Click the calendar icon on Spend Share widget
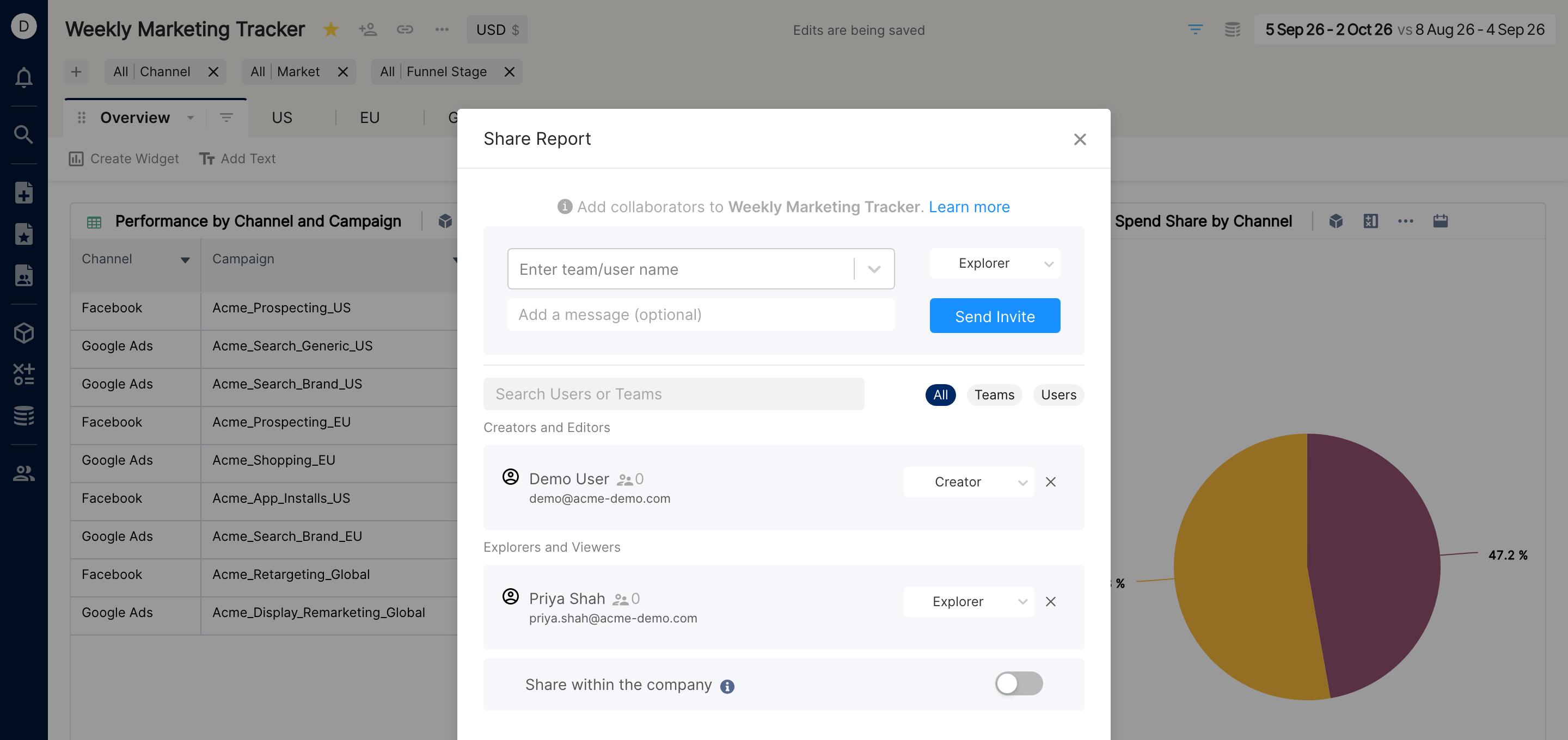This screenshot has width=1568, height=740. pos(1440,221)
